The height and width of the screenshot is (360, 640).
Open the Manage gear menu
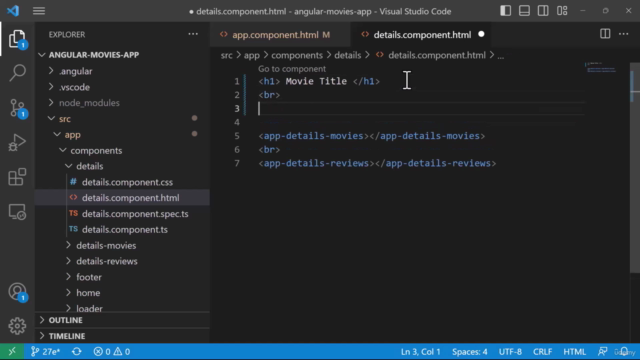pyautogui.click(x=17, y=326)
